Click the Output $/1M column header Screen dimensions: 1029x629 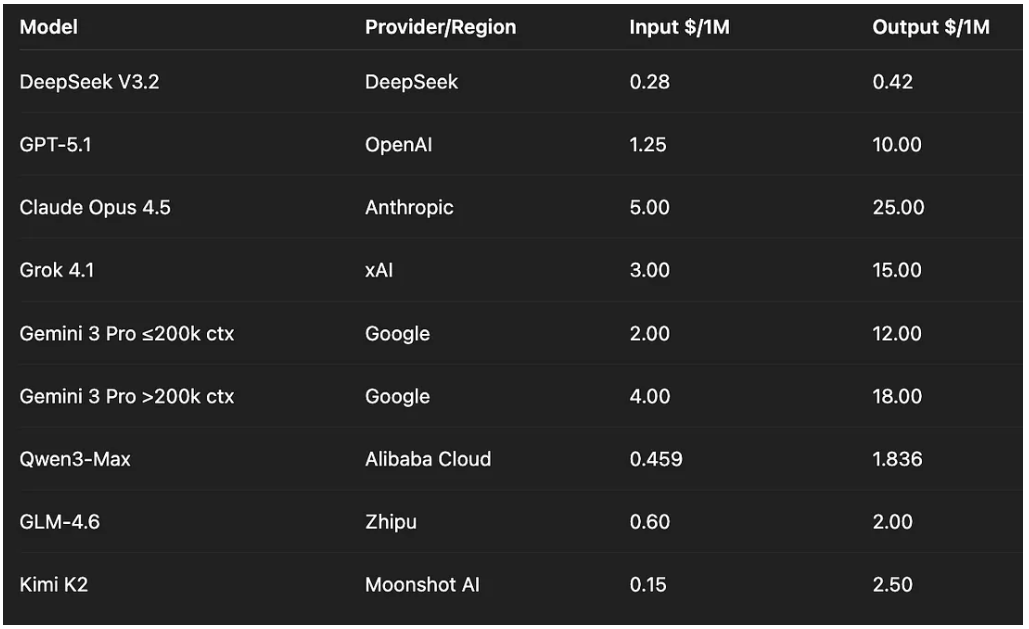(x=930, y=27)
